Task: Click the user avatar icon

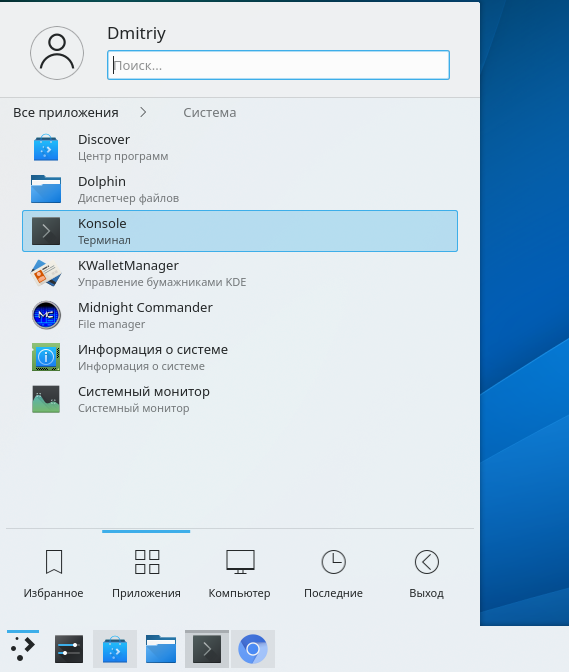Action: click(57, 53)
